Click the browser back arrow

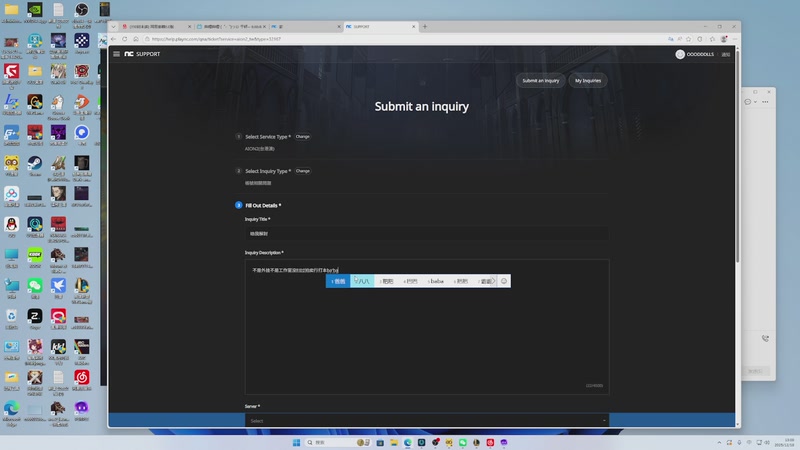[113, 39]
